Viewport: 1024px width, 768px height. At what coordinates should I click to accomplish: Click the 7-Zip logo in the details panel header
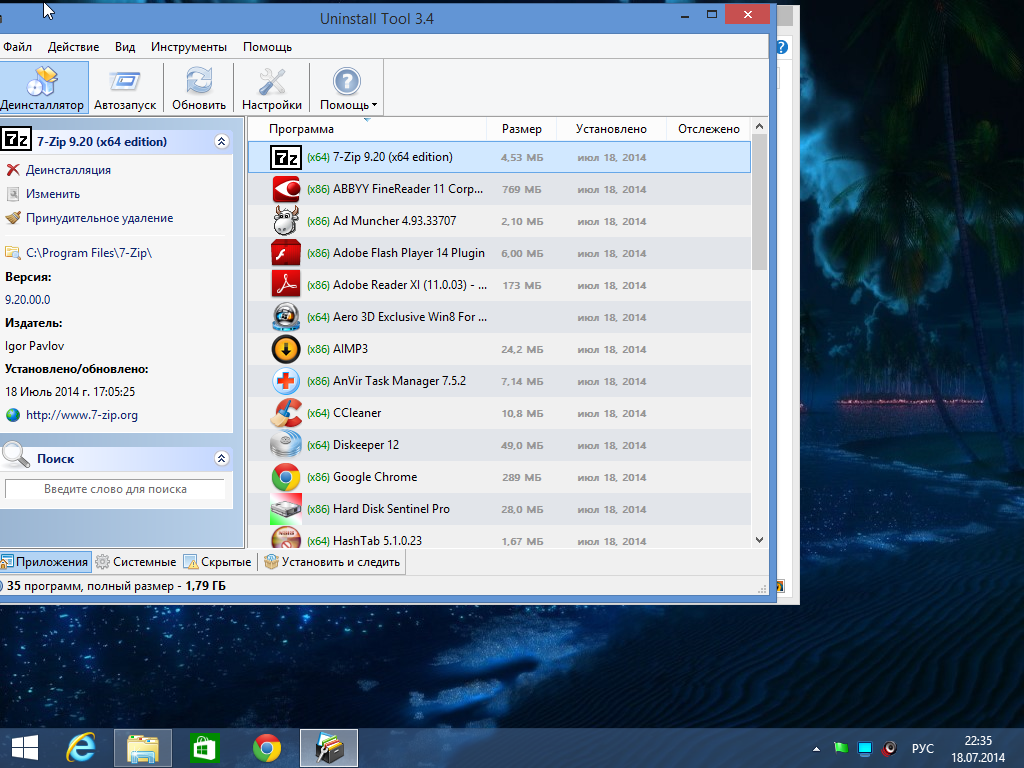pyautogui.click(x=16, y=139)
